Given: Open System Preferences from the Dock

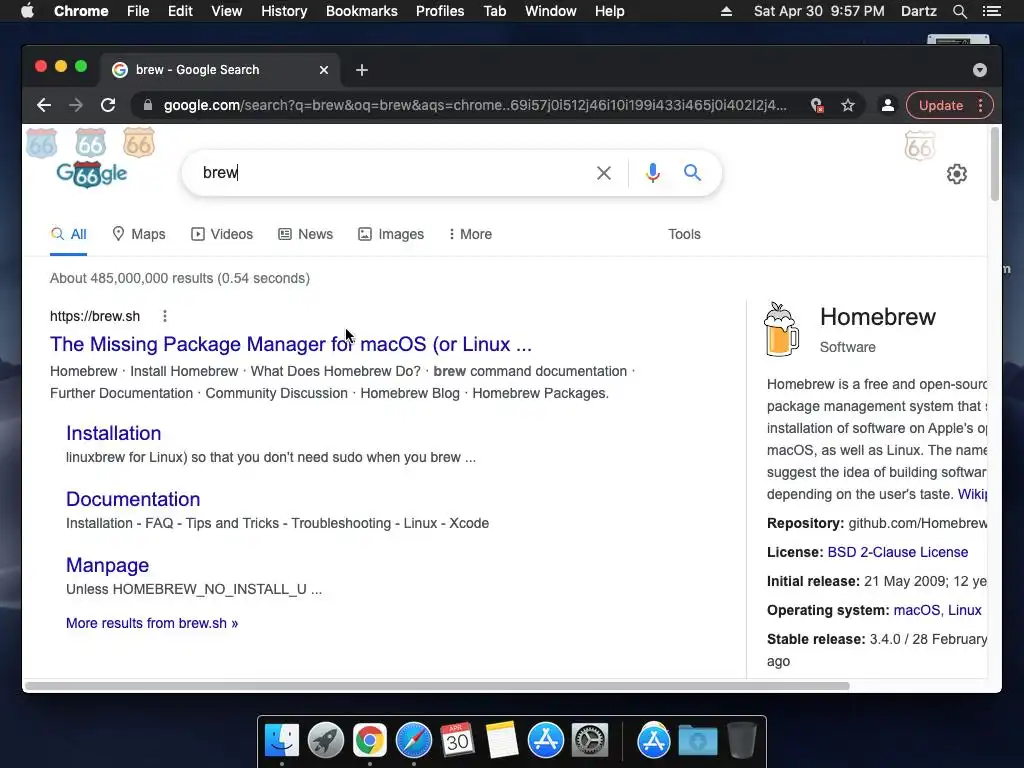Looking at the screenshot, I should [590, 740].
